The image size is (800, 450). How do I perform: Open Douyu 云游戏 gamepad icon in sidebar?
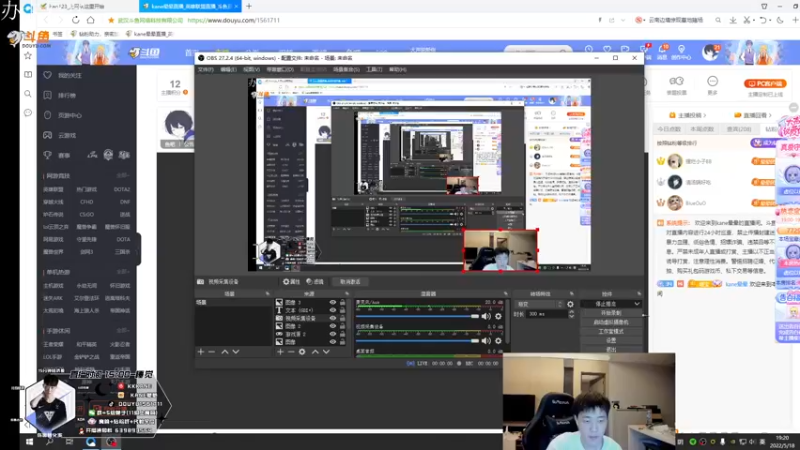point(47,135)
